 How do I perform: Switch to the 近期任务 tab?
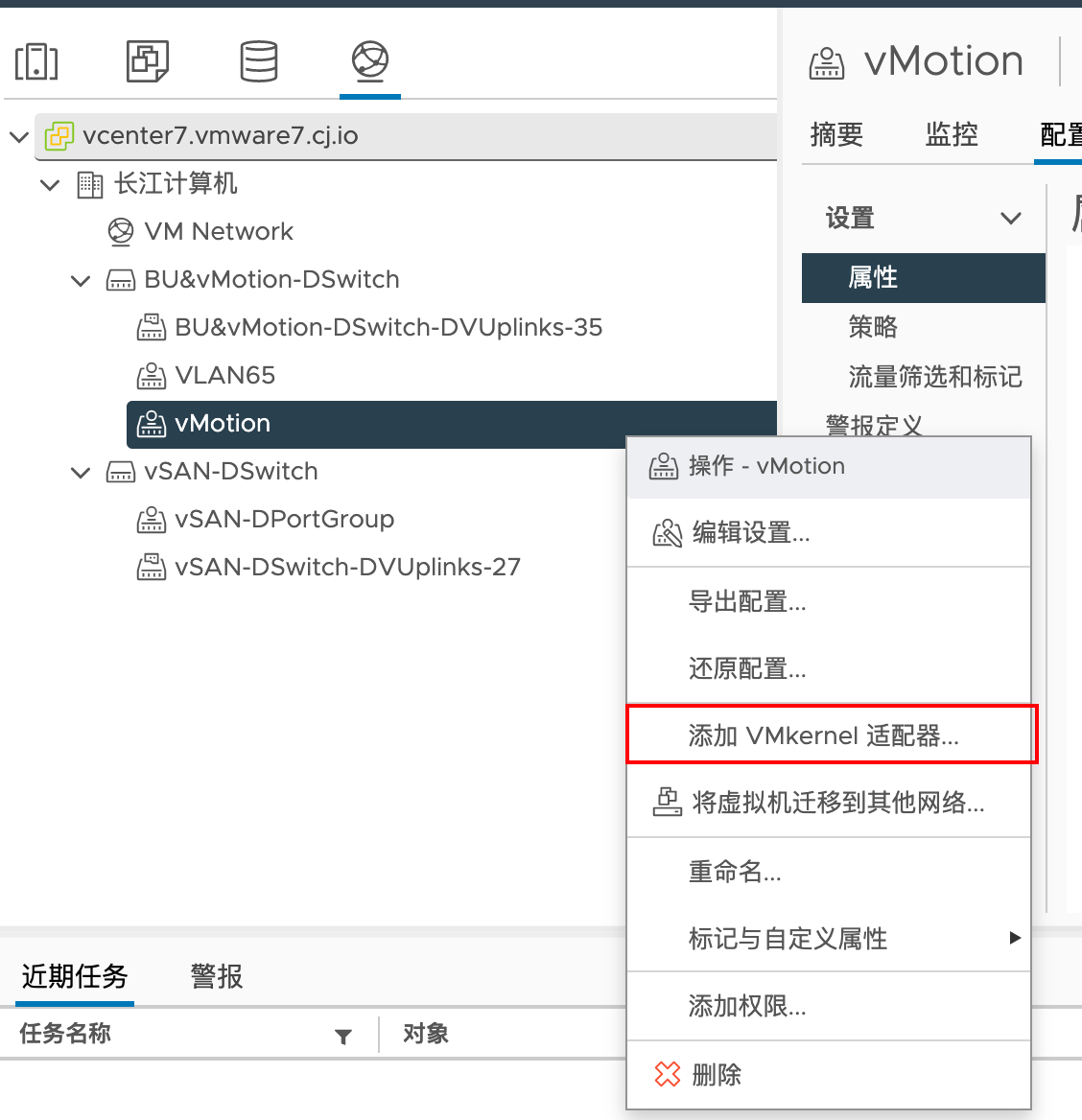coord(74,976)
